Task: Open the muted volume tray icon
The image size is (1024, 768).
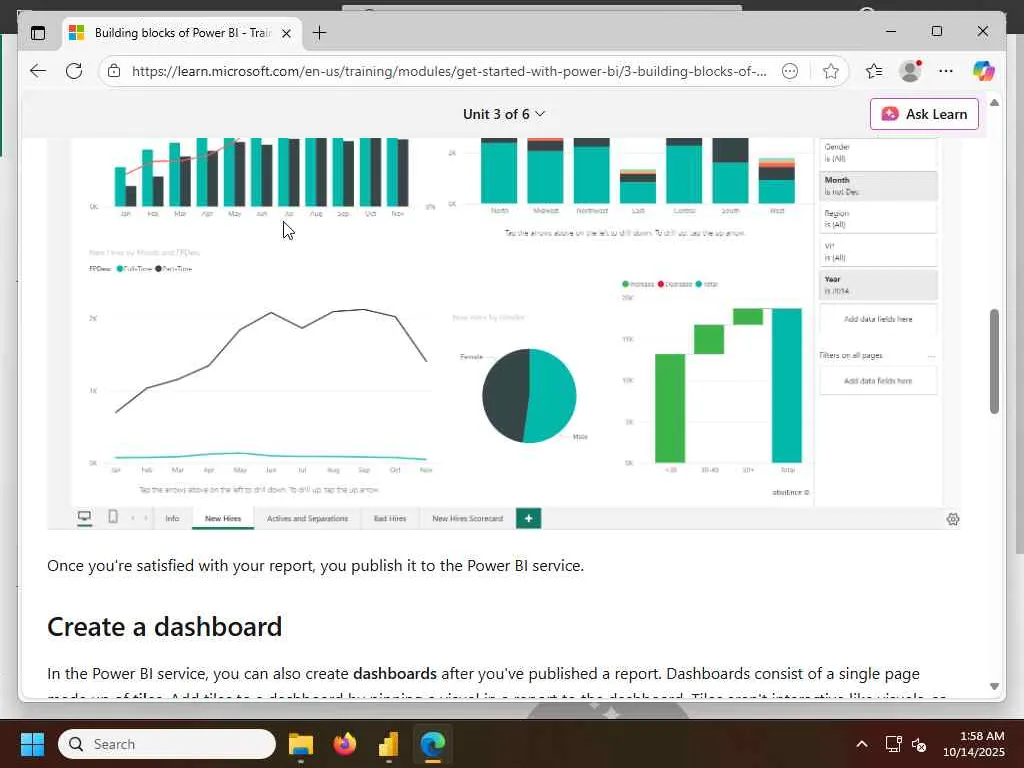Action: click(x=919, y=744)
